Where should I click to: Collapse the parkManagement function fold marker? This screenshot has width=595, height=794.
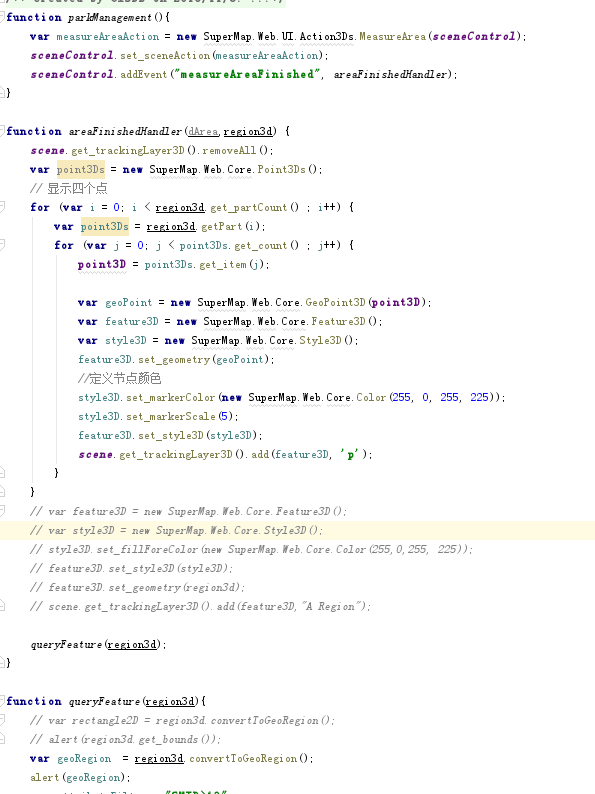pyautogui.click(x=2, y=17)
